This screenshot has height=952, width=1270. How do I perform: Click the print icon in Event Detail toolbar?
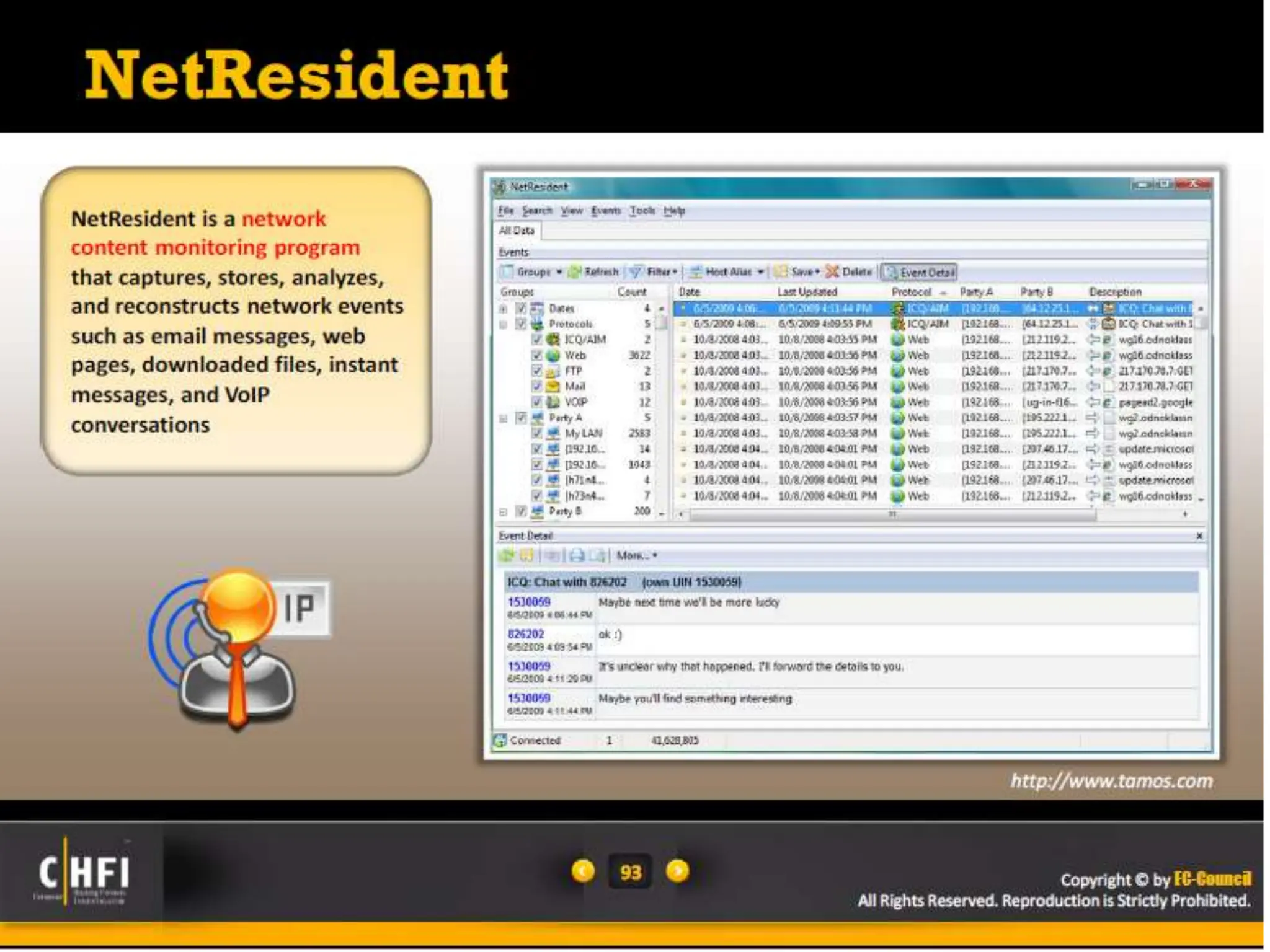tap(577, 555)
